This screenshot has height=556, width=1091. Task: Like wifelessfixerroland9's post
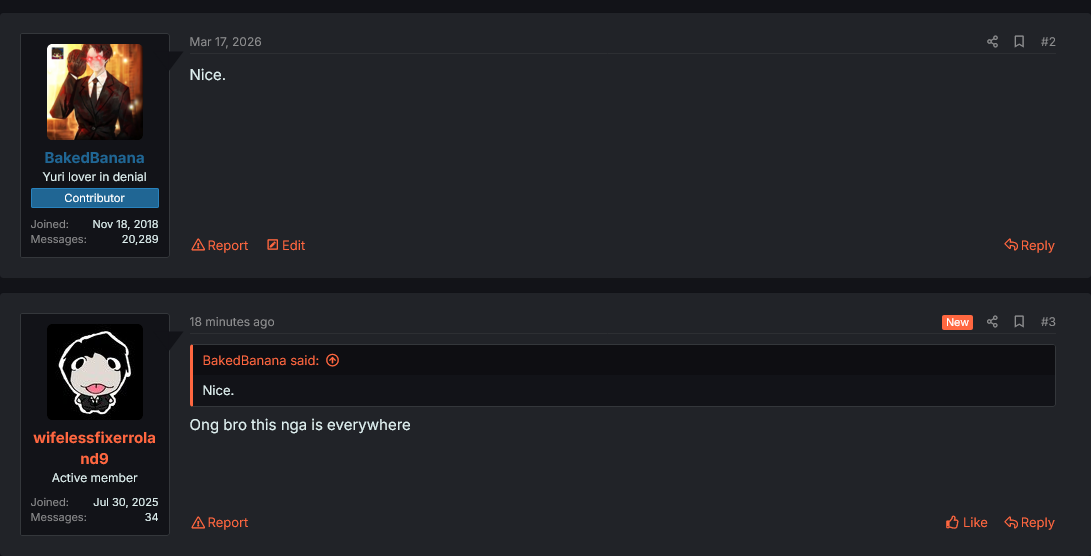click(966, 523)
